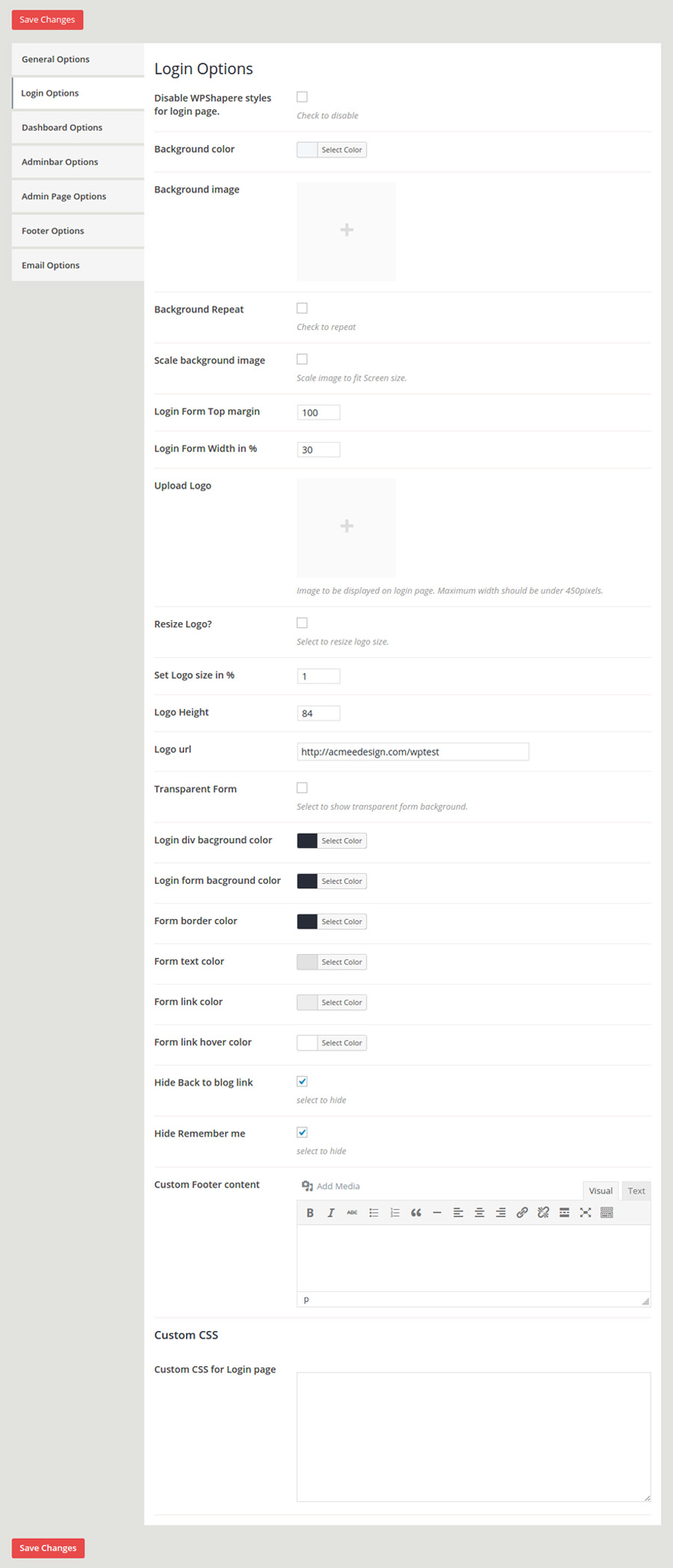This screenshot has width=673, height=1568.
Task: Toggle bold formatting in footer editor
Action: click(310, 1213)
